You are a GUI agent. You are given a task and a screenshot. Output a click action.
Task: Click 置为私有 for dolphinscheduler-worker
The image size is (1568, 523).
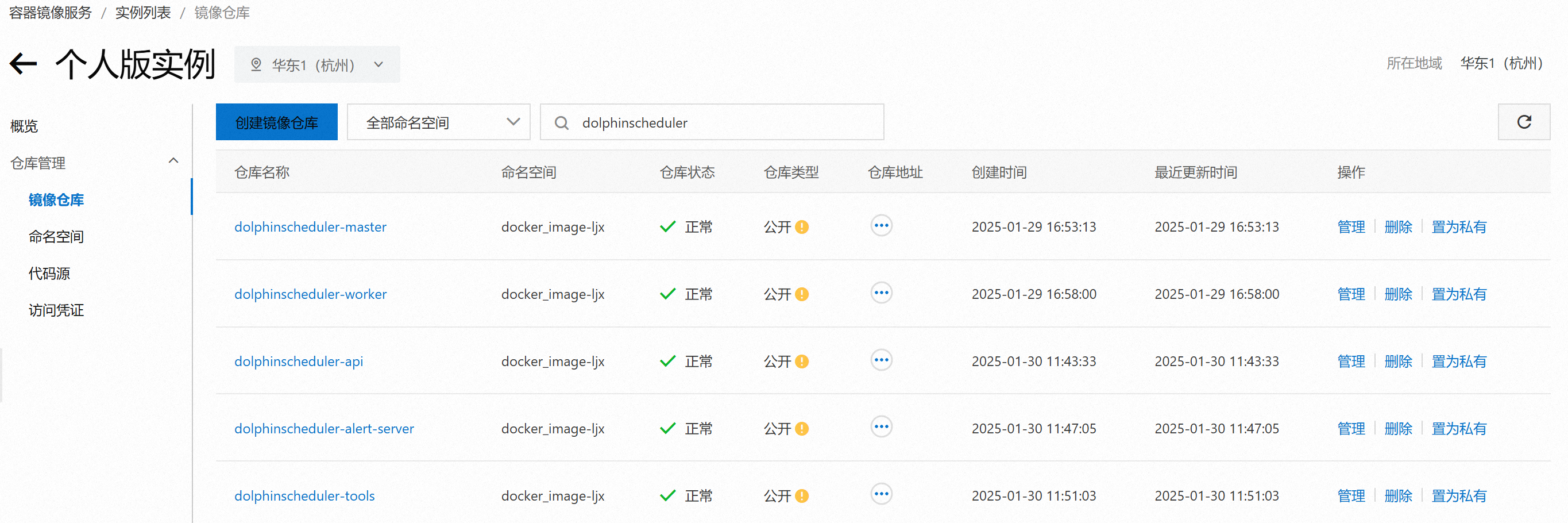point(1459,294)
